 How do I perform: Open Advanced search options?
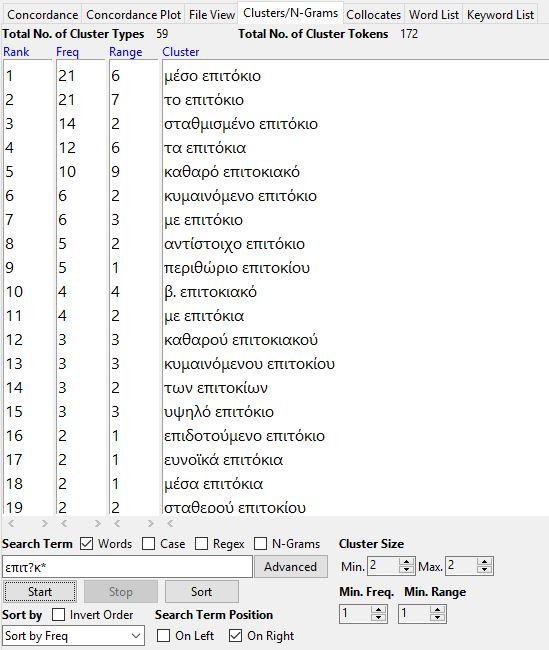[x=290, y=567]
